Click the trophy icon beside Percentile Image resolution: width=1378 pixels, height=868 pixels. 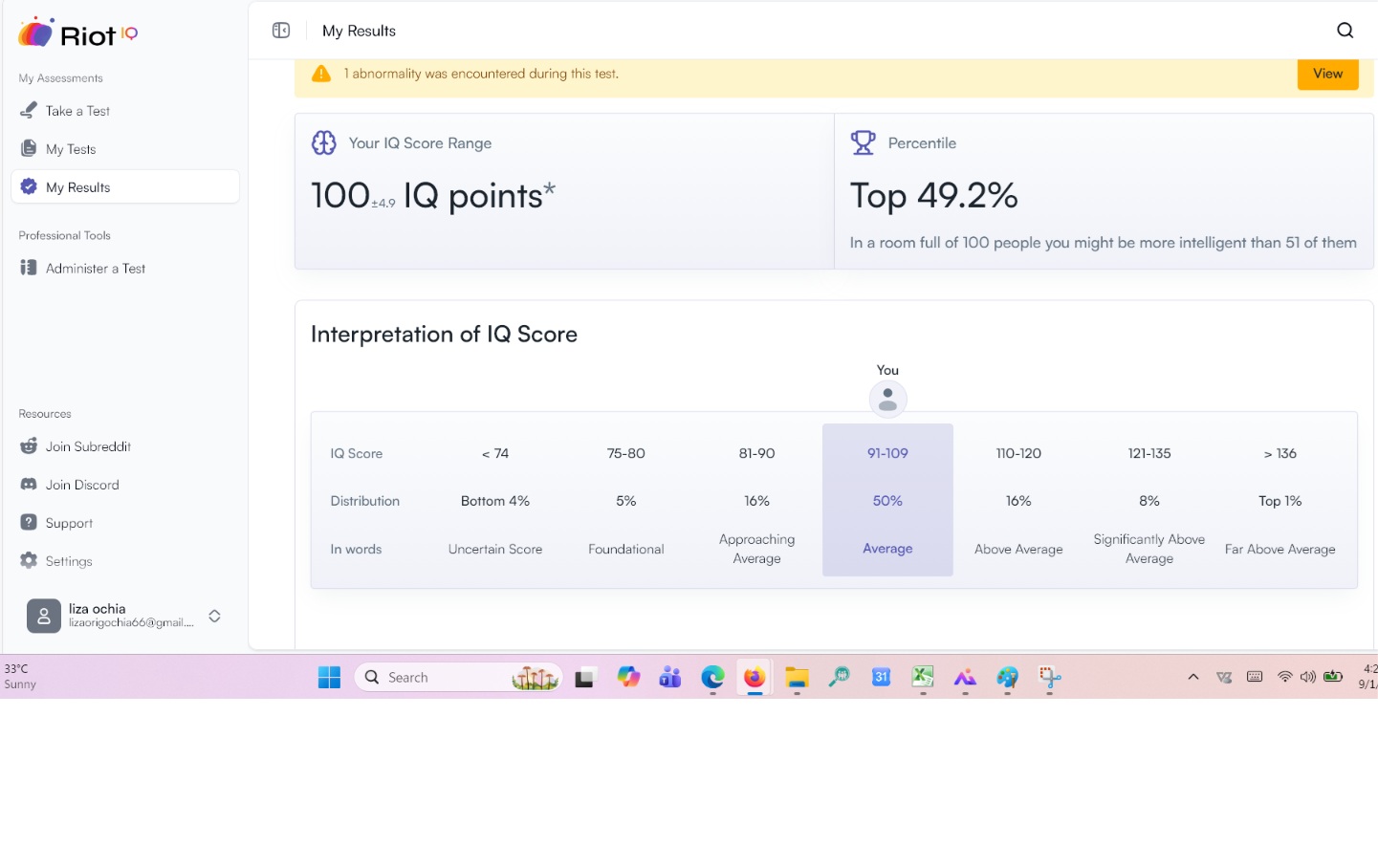pos(863,142)
